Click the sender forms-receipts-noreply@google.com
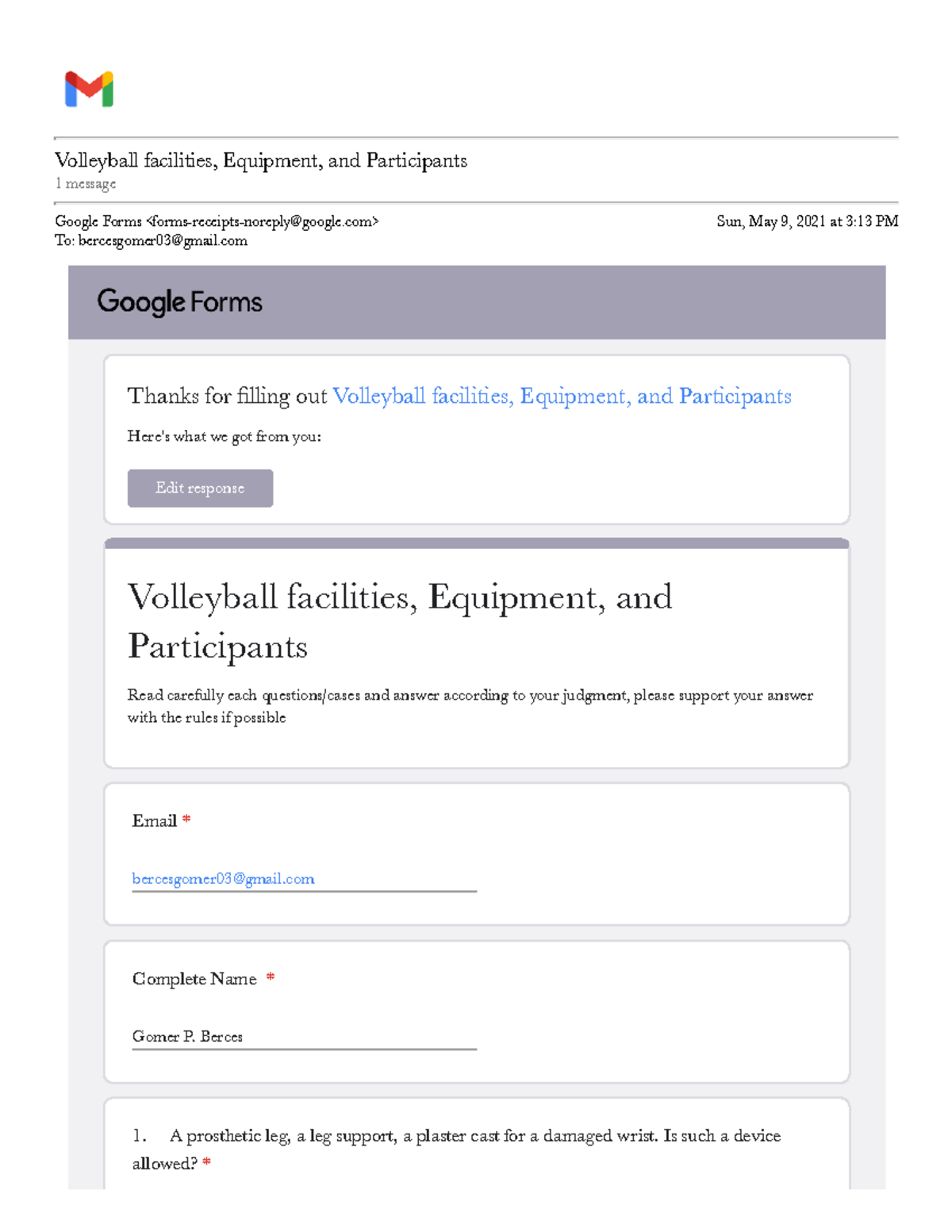Viewport: 952px width, 1232px height. click(262, 221)
